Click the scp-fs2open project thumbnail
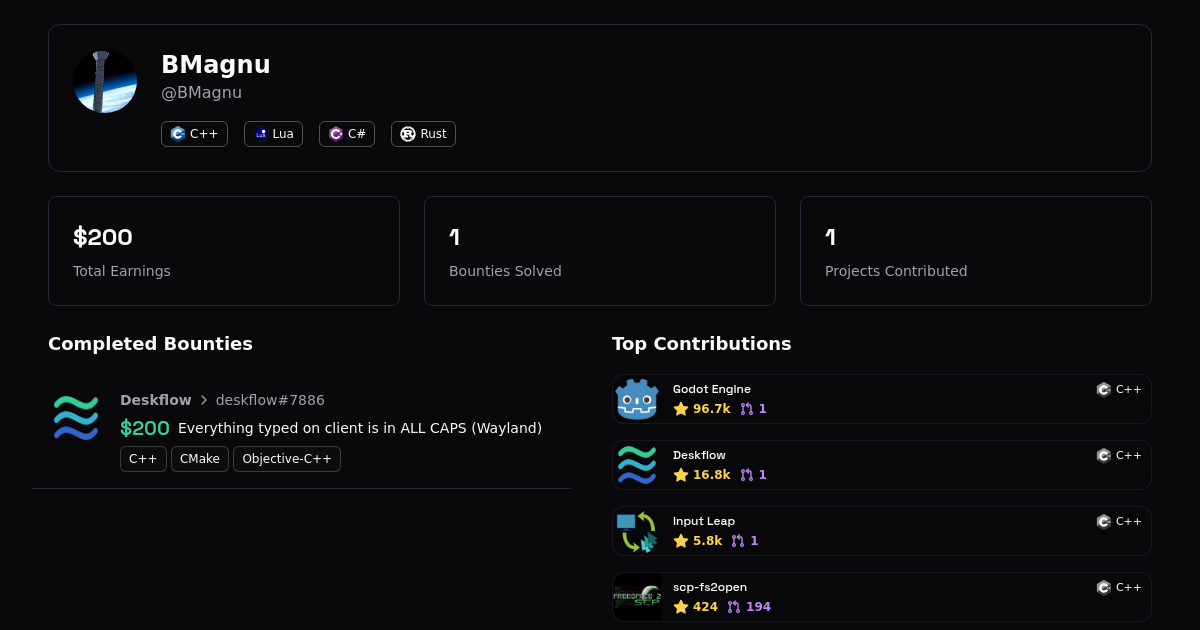The width and height of the screenshot is (1200, 630). (637, 597)
